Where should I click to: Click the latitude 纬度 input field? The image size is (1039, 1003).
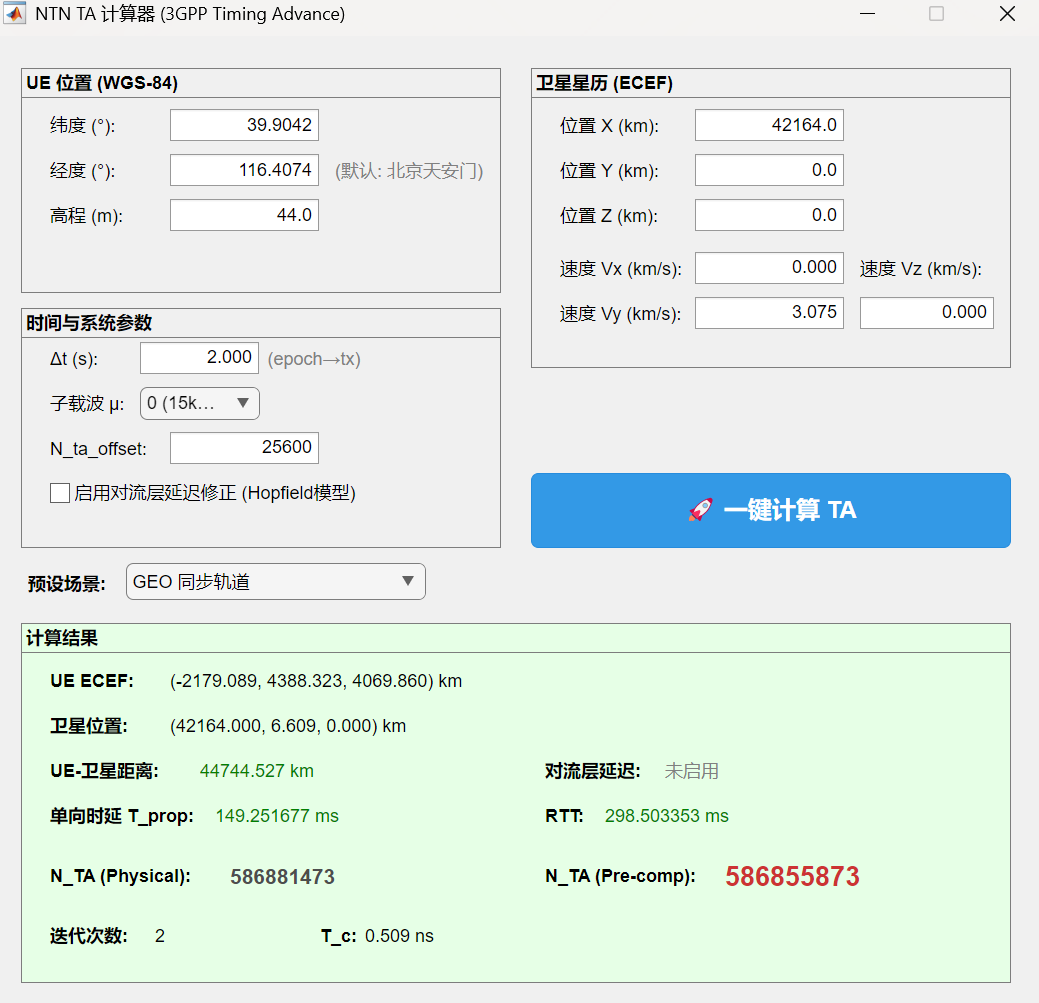click(244, 124)
